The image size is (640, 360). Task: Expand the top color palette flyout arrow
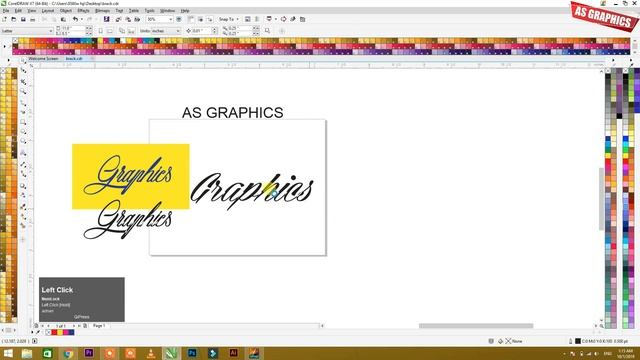tap(5, 47)
